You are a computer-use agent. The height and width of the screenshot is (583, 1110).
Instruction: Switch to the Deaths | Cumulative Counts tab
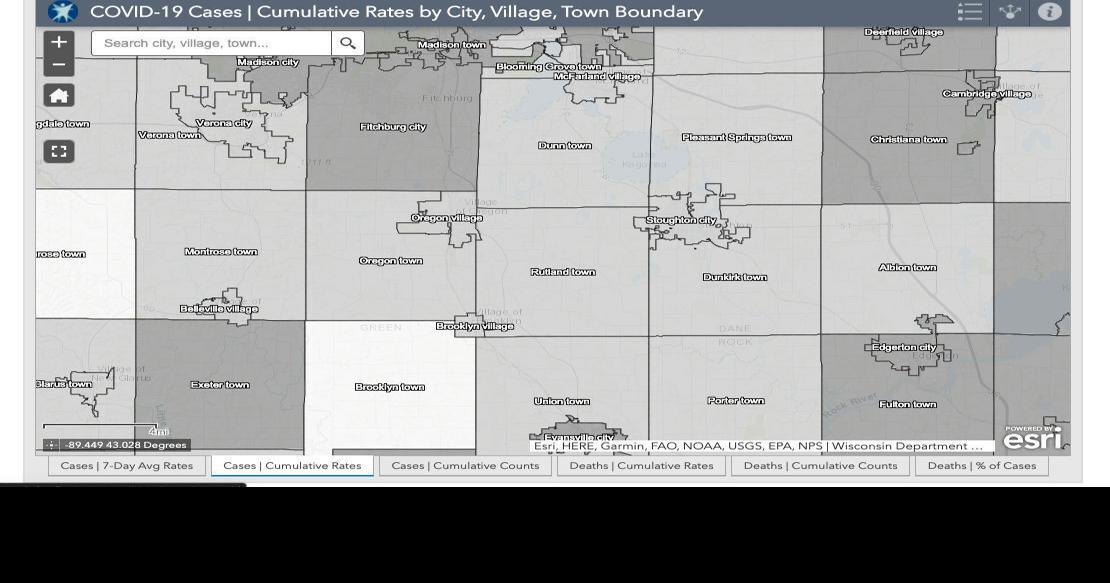coord(819,465)
